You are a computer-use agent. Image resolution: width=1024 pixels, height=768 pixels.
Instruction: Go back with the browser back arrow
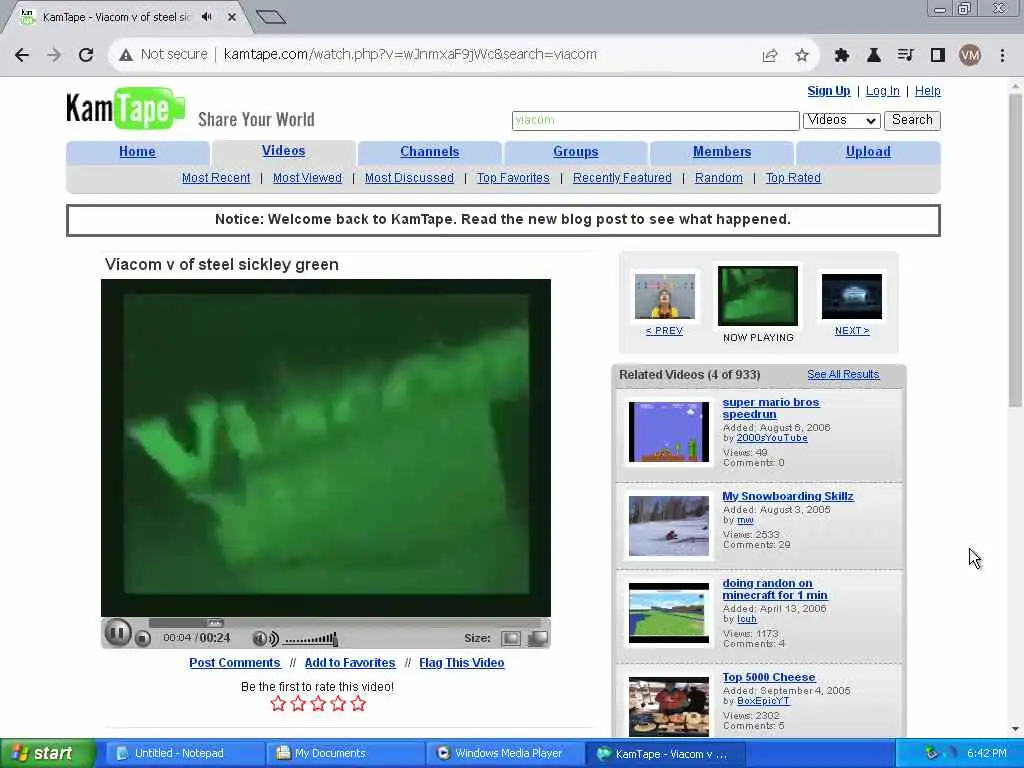click(x=22, y=55)
